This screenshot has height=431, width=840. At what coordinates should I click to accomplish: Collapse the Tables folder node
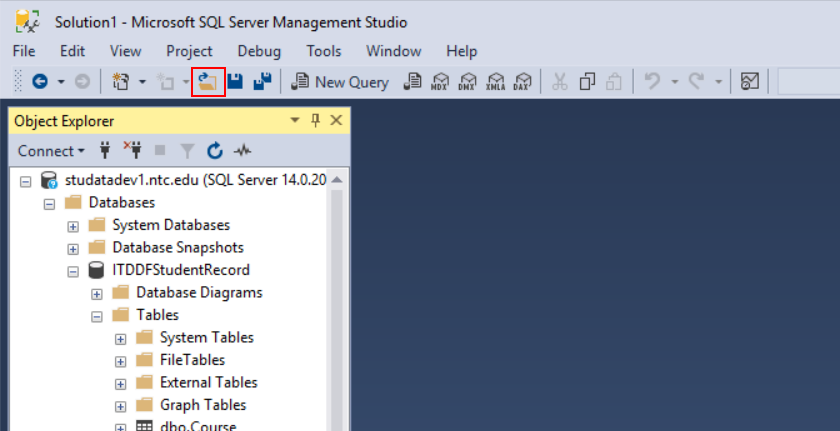[96, 316]
